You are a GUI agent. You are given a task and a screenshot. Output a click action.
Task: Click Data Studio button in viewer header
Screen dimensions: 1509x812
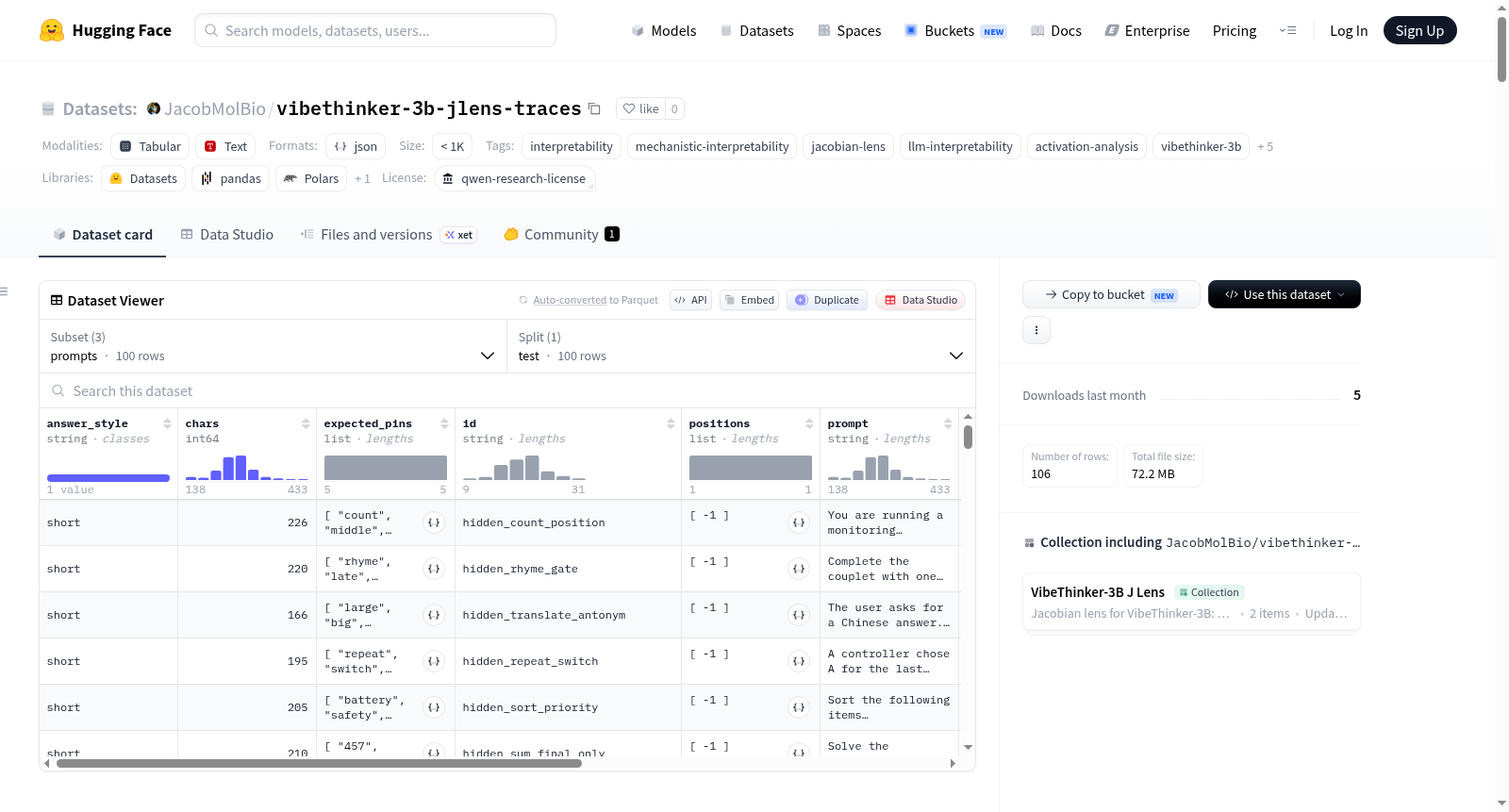[920, 300]
